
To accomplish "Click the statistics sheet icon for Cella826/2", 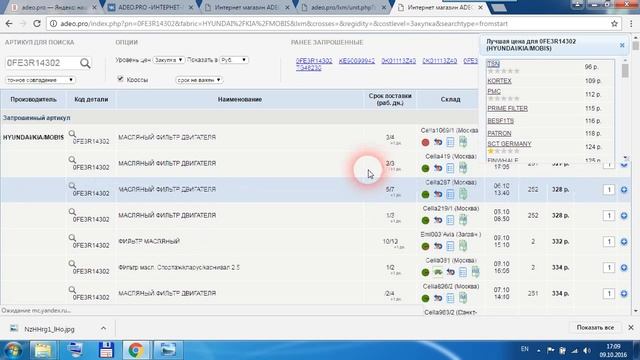I will click(463, 298).
